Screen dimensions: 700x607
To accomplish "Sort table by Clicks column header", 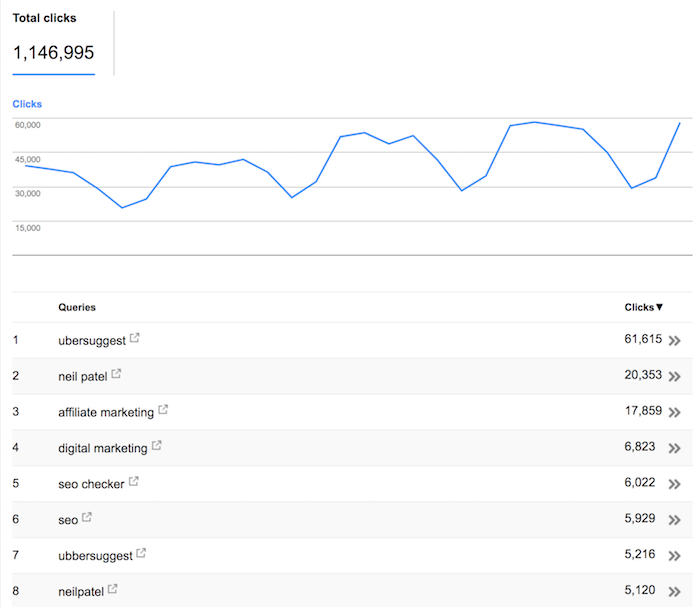I will coord(643,307).
